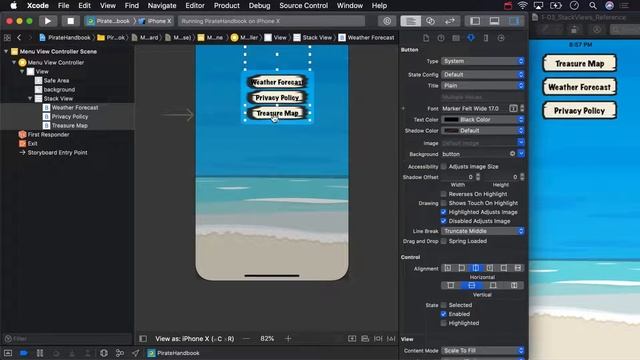Click View as: iPhone X device bar
This screenshot has width=640, height=360.
pos(195,338)
